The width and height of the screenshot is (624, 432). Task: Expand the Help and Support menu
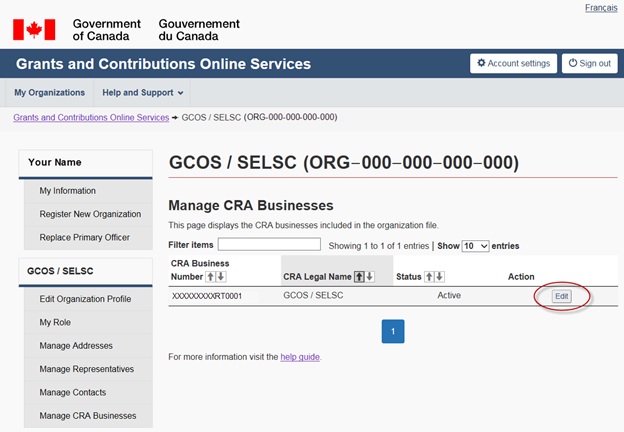[x=143, y=93]
